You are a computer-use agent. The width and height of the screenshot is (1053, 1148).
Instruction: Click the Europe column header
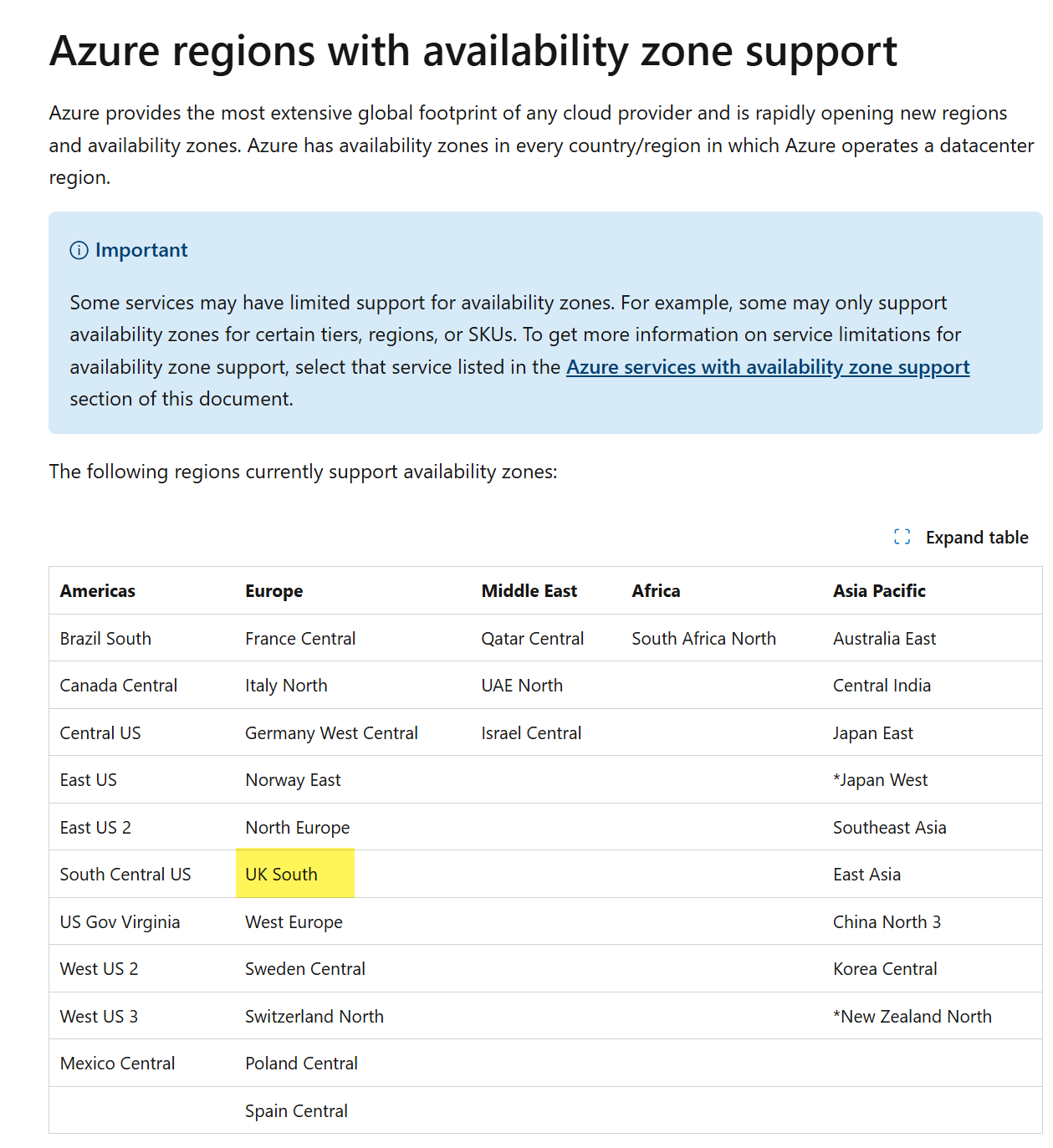click(274, 591)
